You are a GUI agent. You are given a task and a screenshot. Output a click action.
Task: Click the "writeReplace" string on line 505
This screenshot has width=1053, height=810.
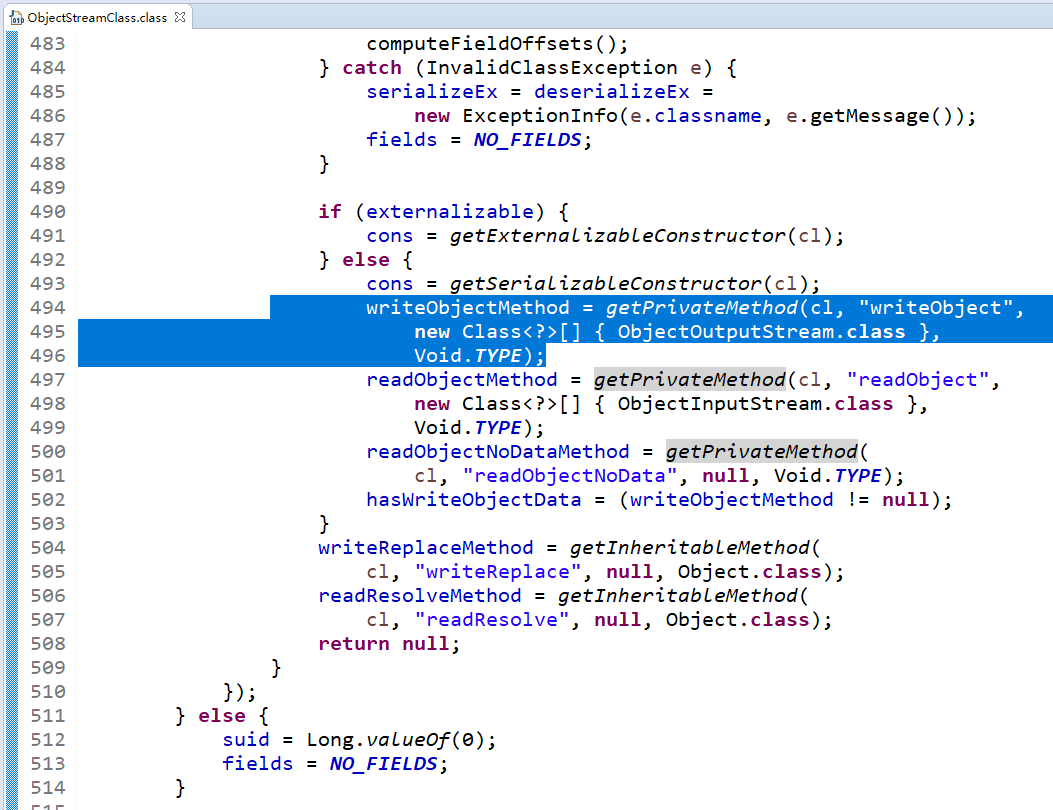point(498,572)
